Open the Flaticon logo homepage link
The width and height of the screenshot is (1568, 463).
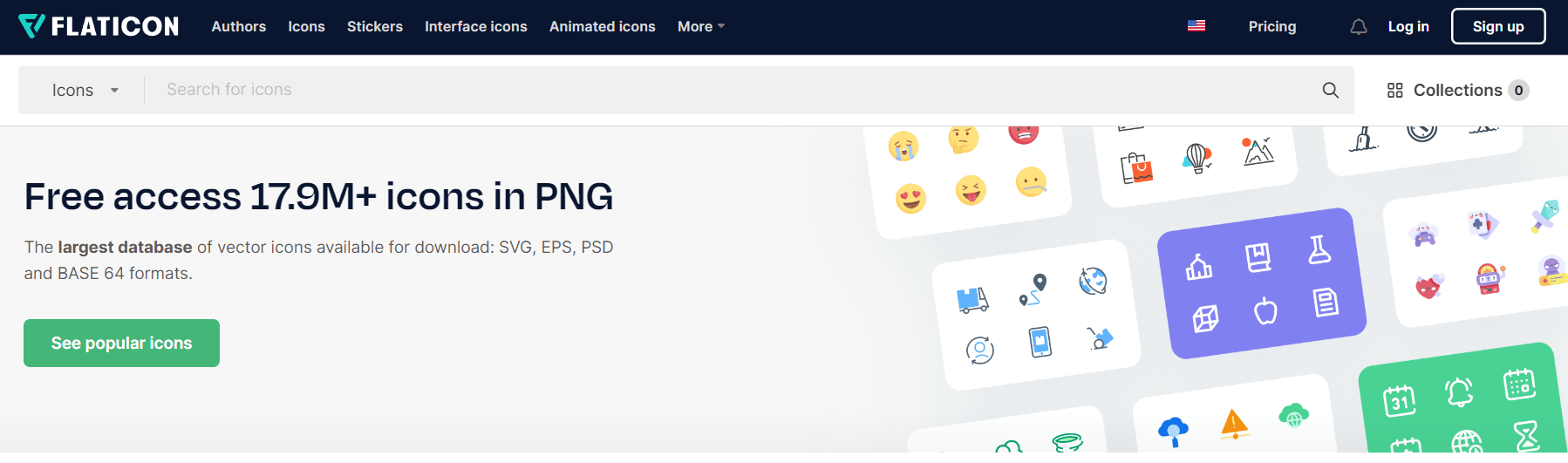click(99, 26)
